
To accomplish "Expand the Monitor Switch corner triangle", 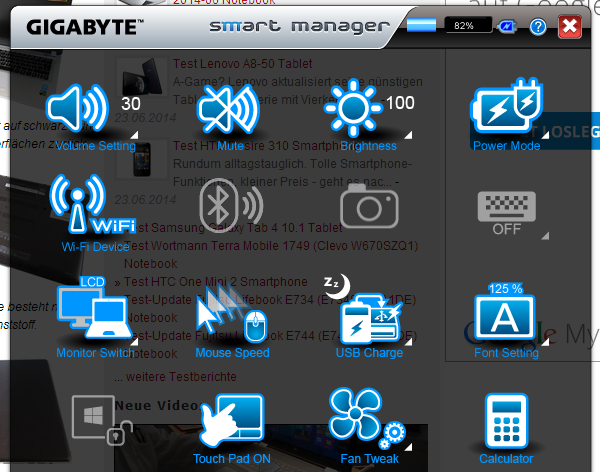I will point(134,341).
